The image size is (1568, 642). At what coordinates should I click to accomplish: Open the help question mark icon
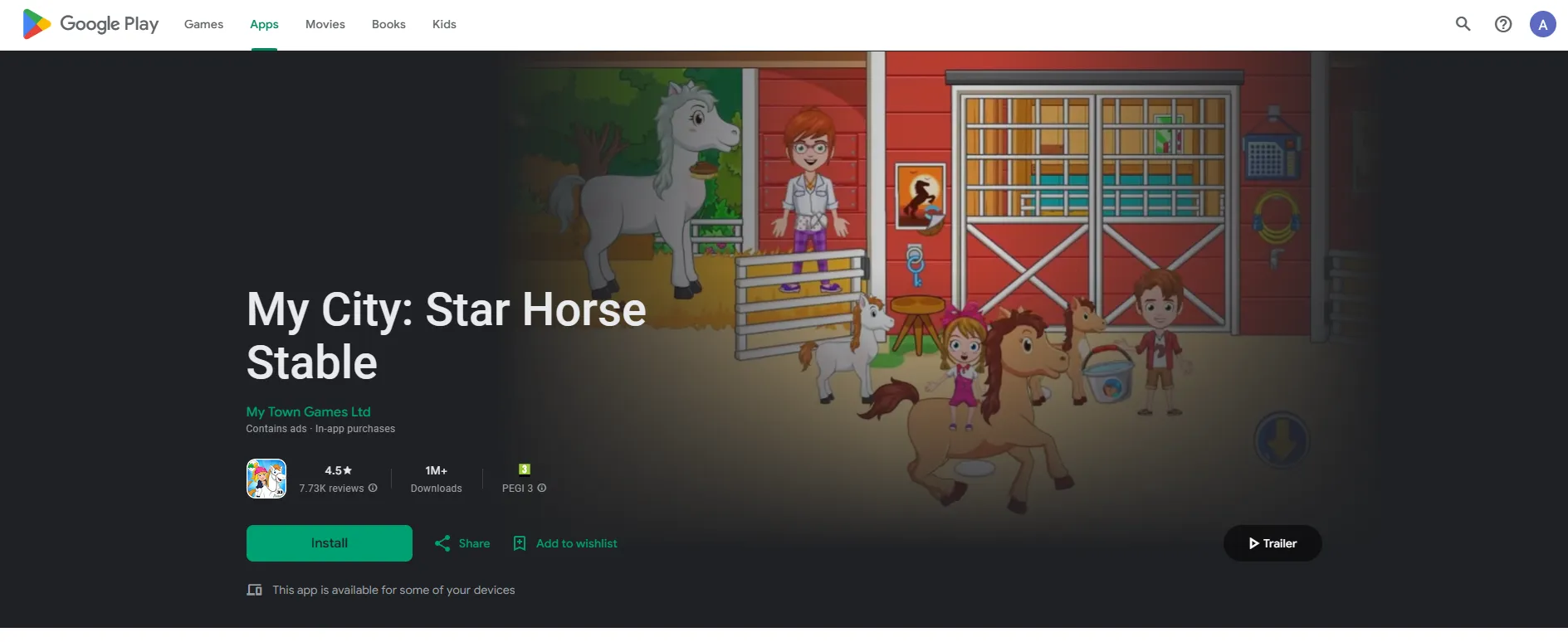[1503, 24]
